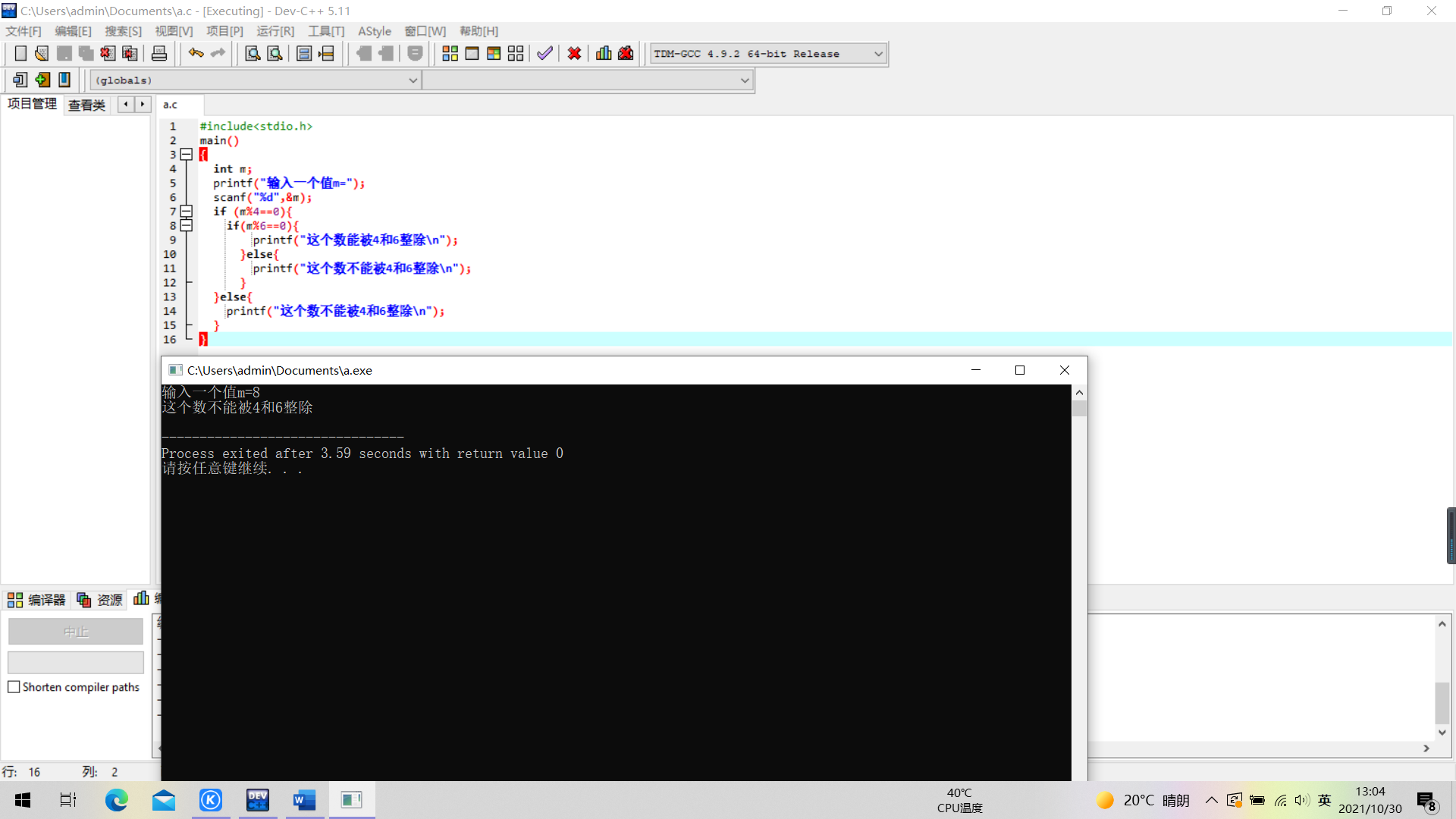Screen dimensions: 1456x819
Task: Collapse code fold at line 3
Action: [x=187, y=155]
